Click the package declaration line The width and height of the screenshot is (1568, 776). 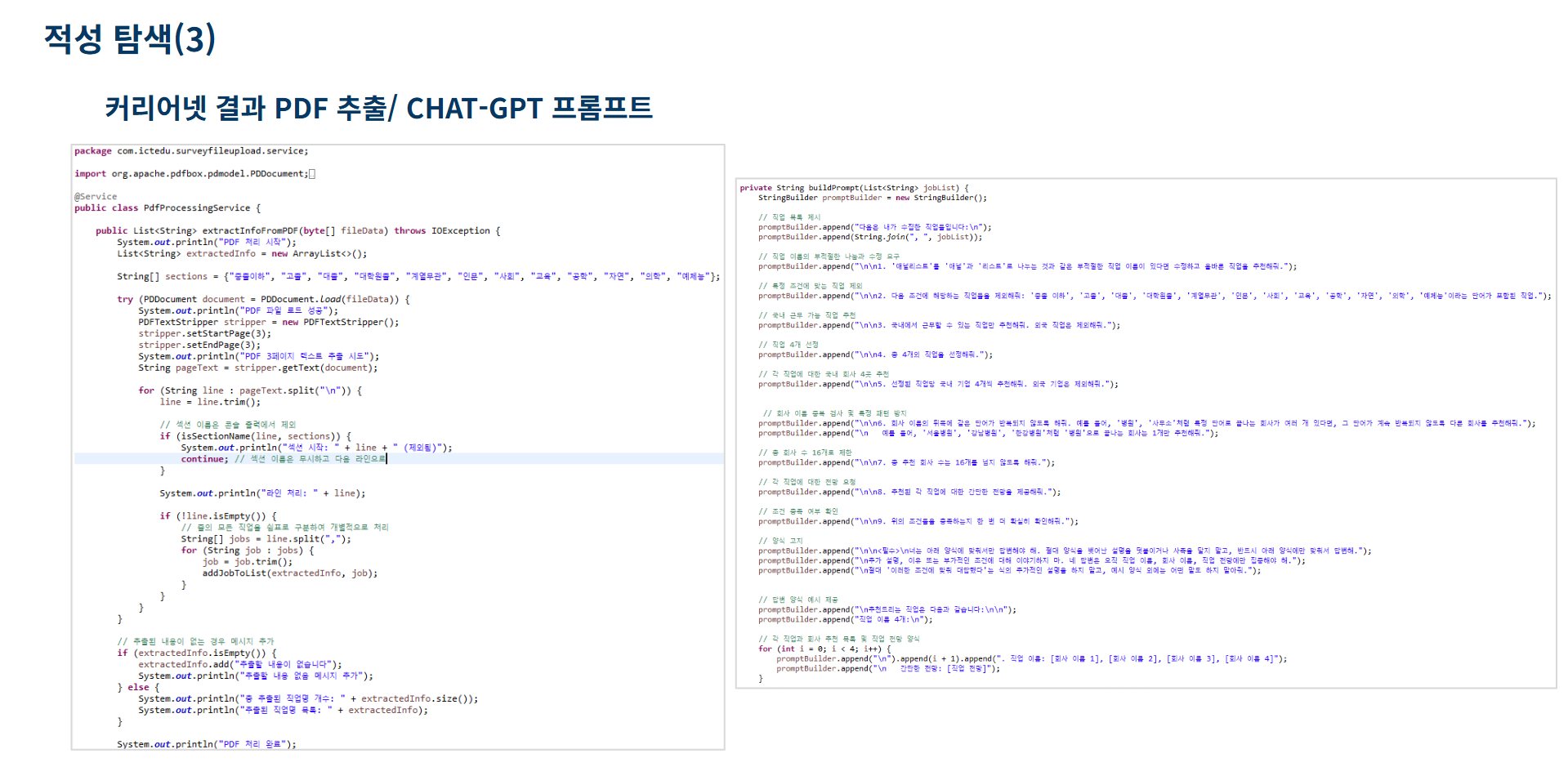point(191,151)
